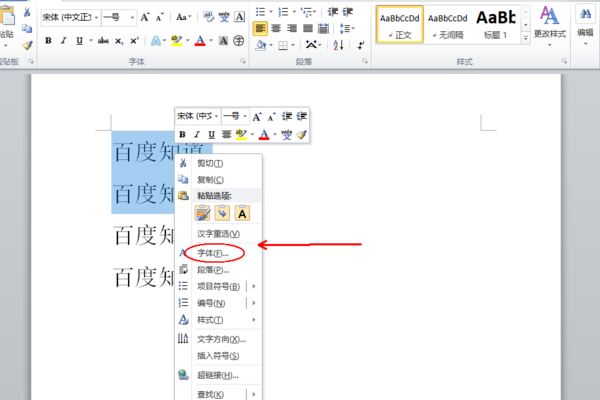Screen dimensions: 600x400
Task: Click Bold in the mini toolbar
Action: tap(183, 134)
